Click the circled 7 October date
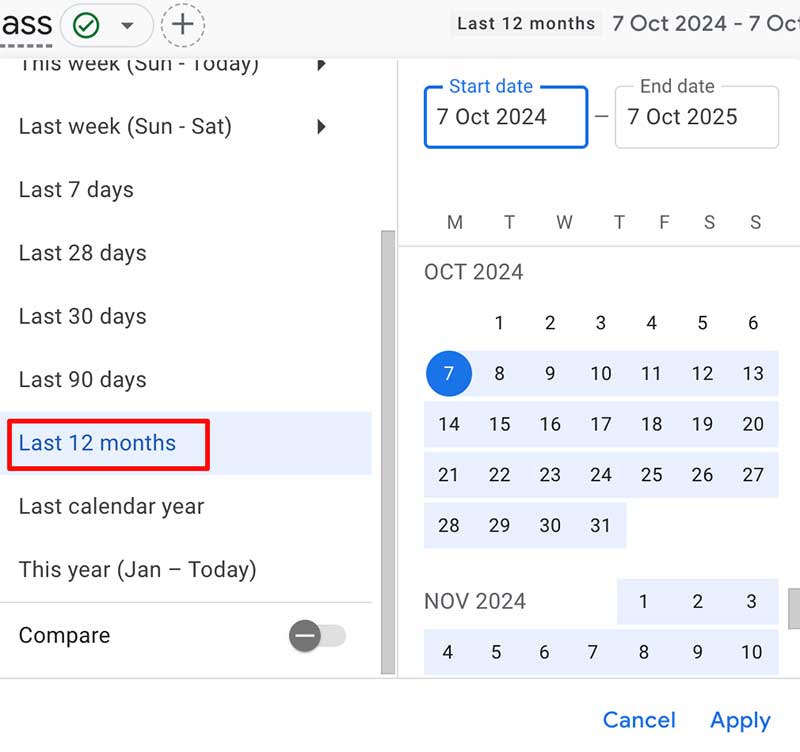Screen dimensions: 800x752 pyautogui.click(x=449, y=373)
